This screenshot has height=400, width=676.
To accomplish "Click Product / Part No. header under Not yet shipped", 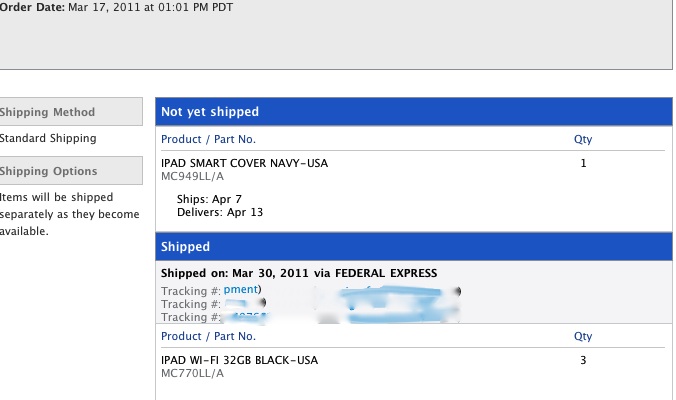I will click(208, 140).
